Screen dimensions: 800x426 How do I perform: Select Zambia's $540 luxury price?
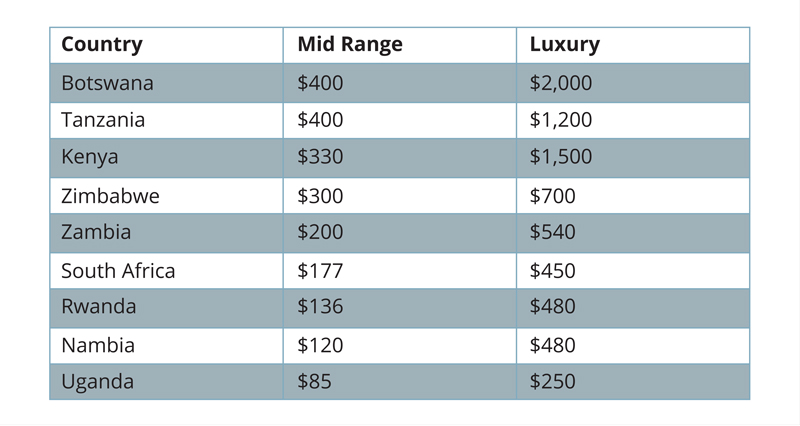[x=553, y=233]
